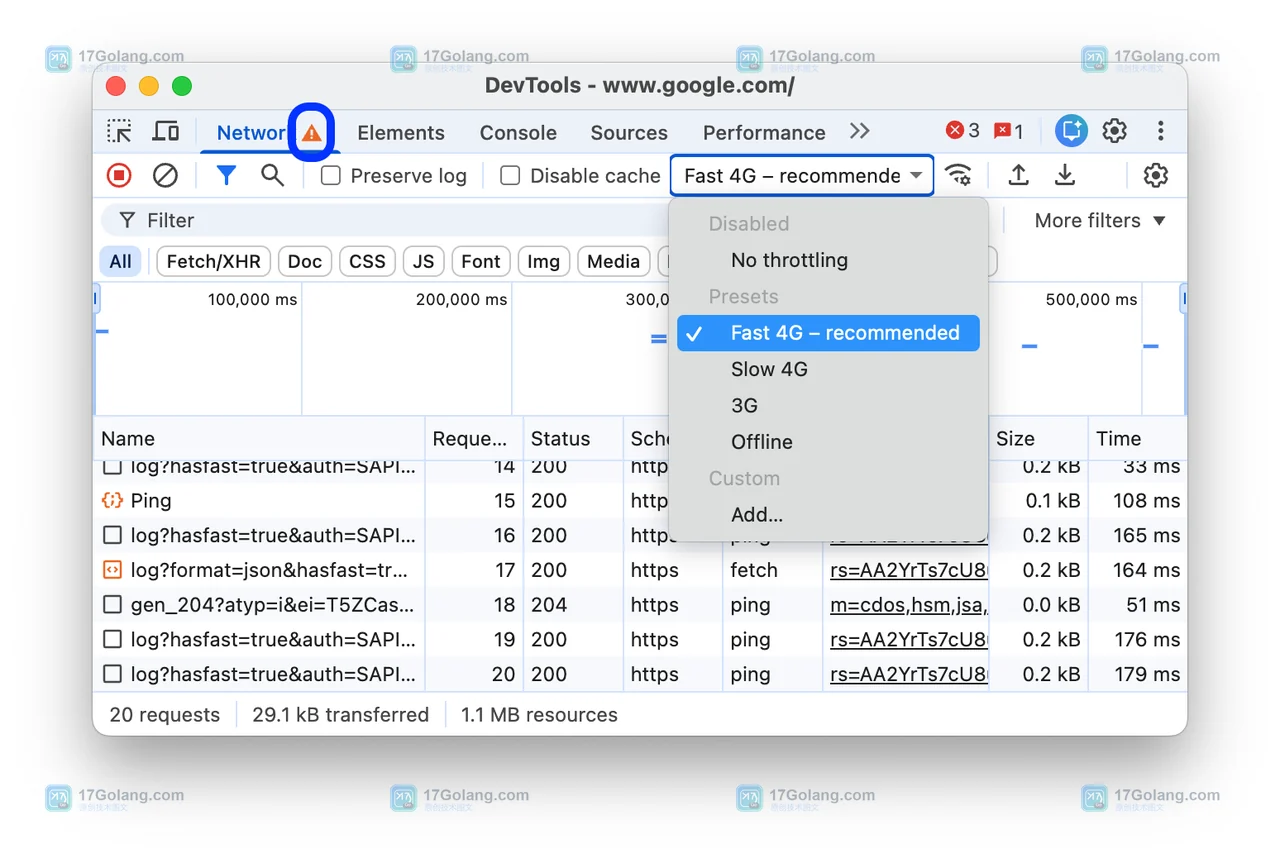Image resolution: width=1280 pixels, height=858 pixels.
Task: Open network search magnifier
Action: (272, 176)
